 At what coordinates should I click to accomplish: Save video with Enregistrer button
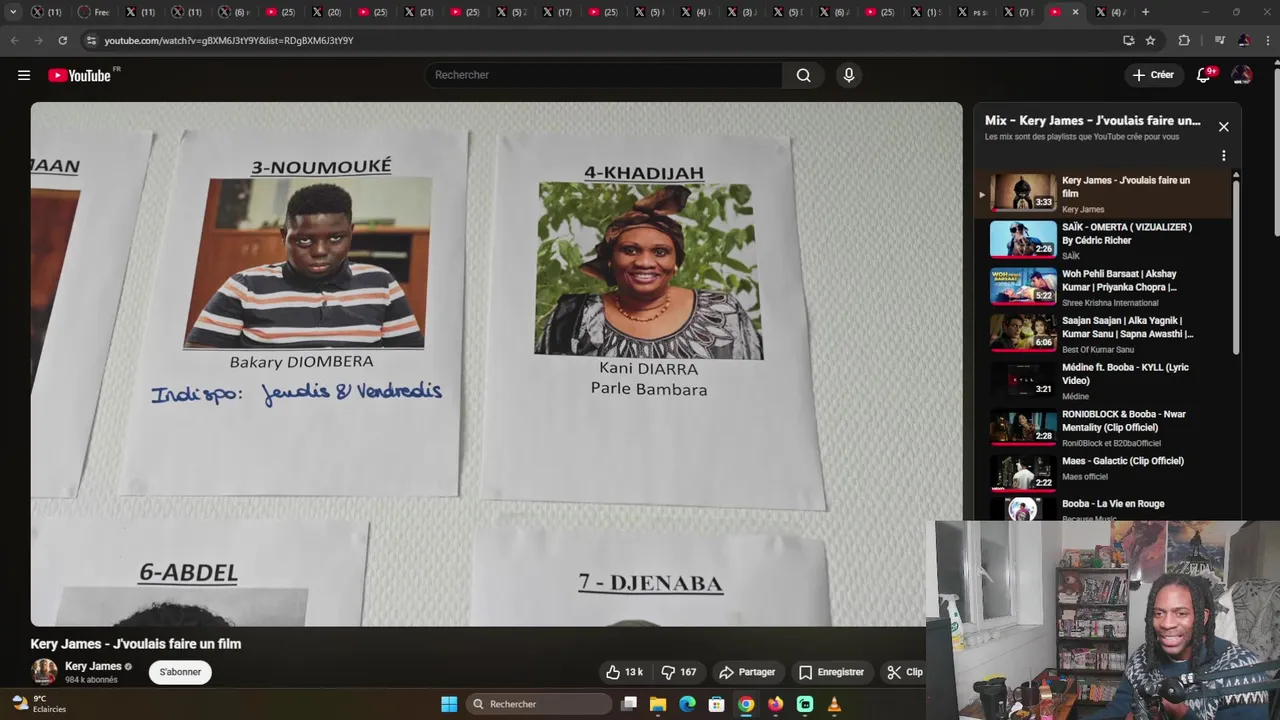click(x=831, y=672)
